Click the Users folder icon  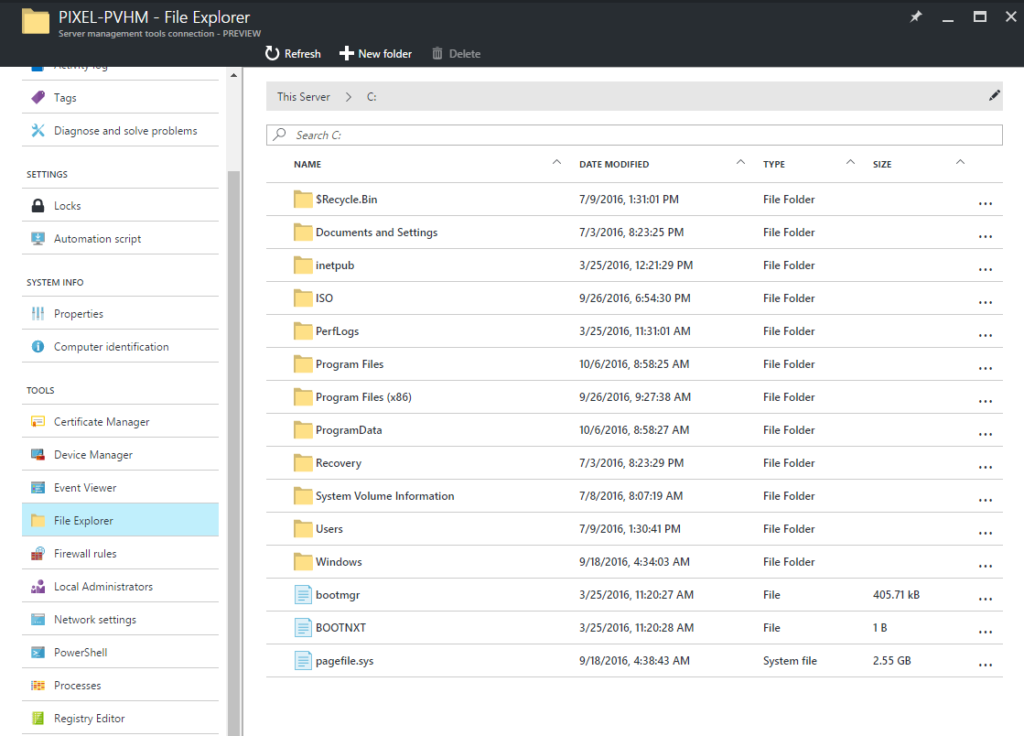point(302,528)
